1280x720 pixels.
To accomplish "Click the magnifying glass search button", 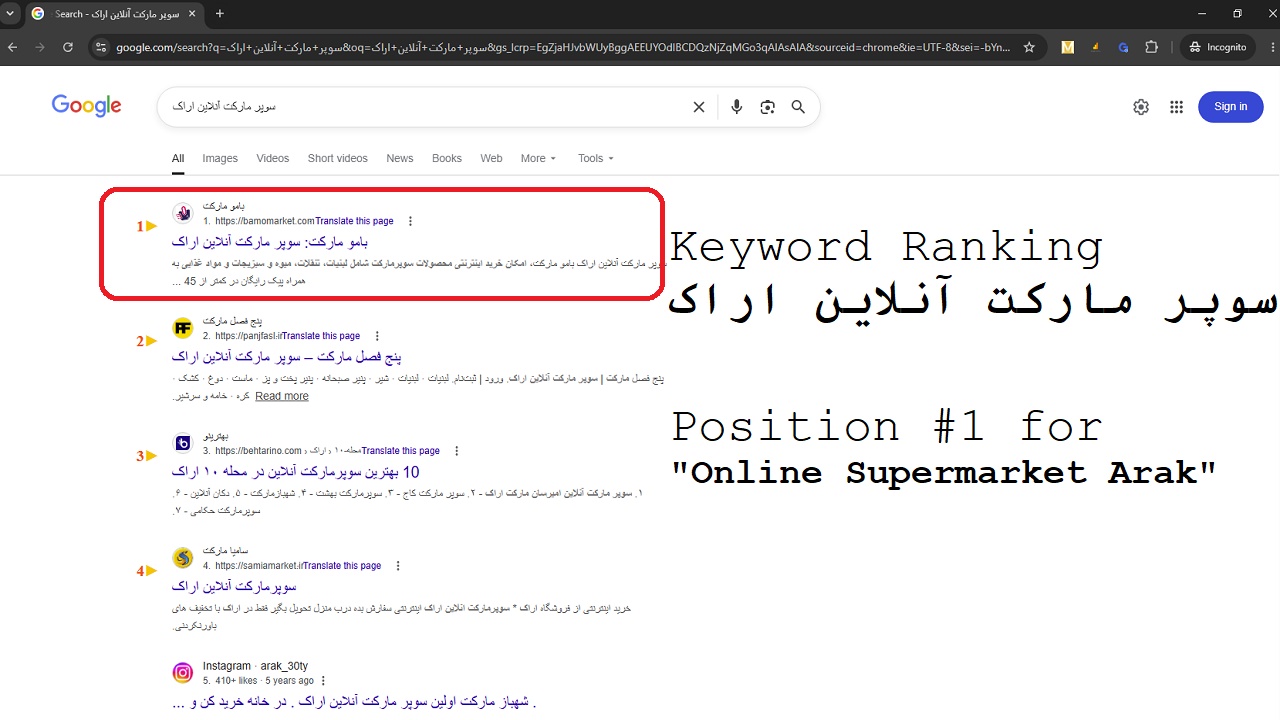I will (x=798, y=107).
